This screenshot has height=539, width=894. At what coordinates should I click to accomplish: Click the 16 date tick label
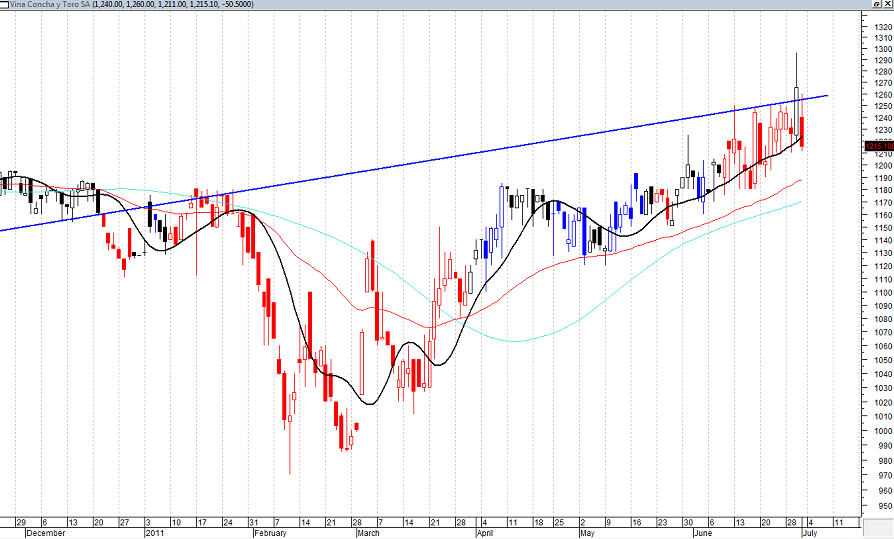click(637, 522)
